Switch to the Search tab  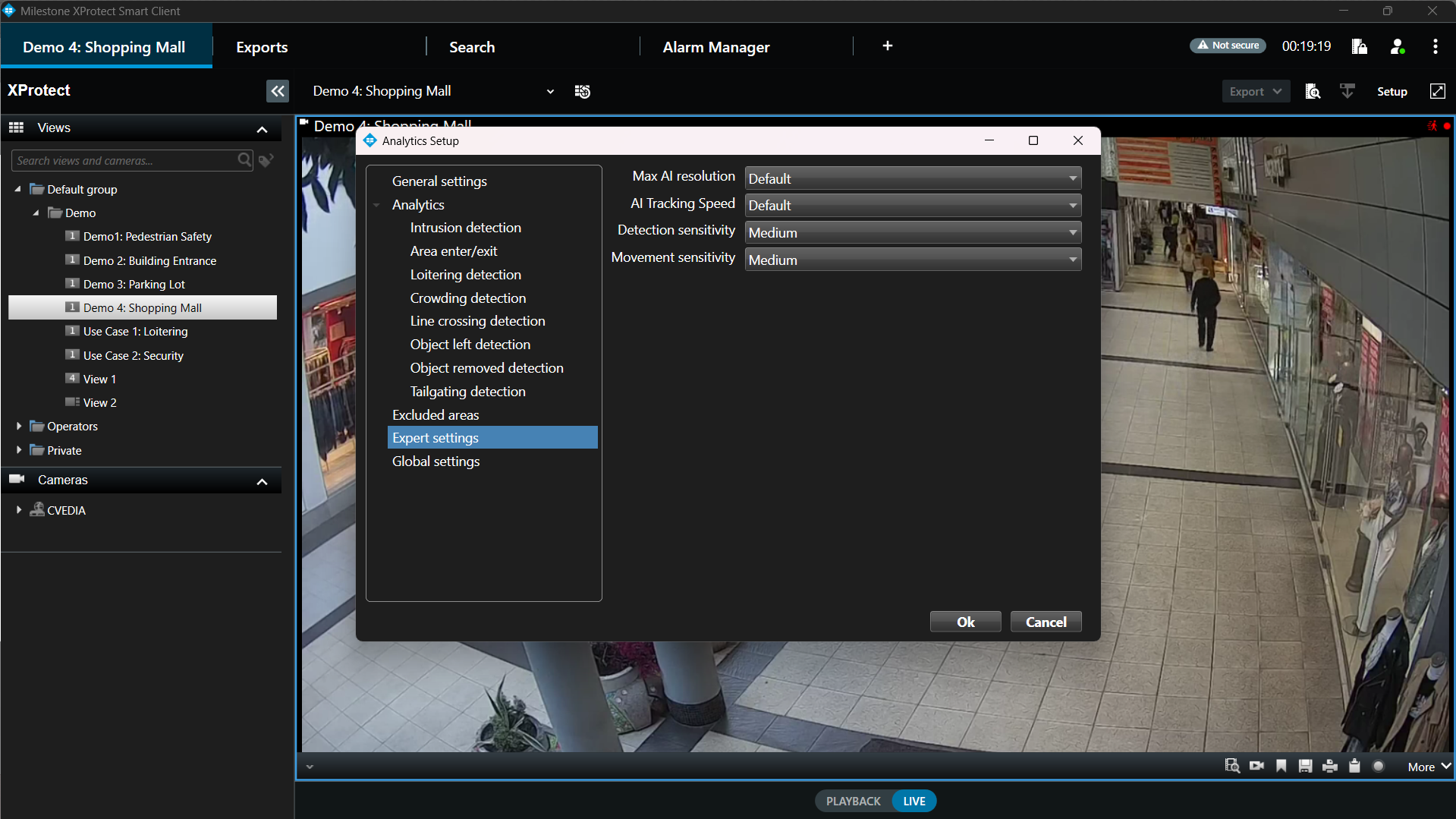(472, 47)
